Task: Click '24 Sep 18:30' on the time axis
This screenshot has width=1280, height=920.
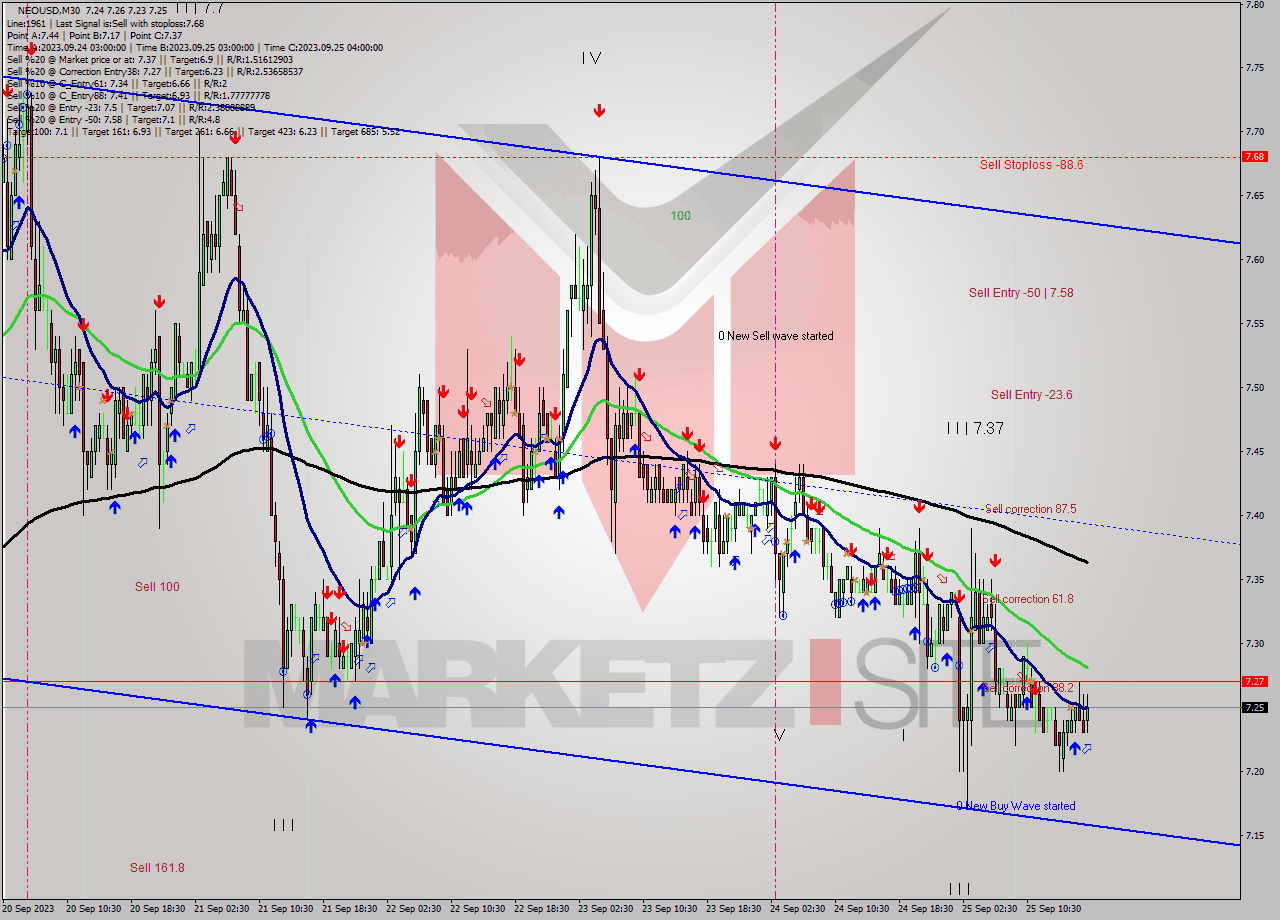Action: [x=925, y=909]
